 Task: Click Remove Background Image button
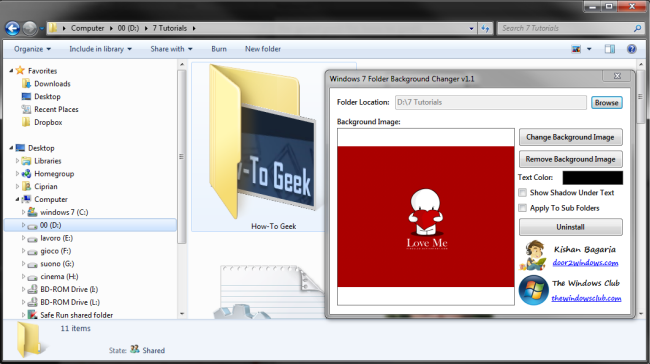point(570,159)
